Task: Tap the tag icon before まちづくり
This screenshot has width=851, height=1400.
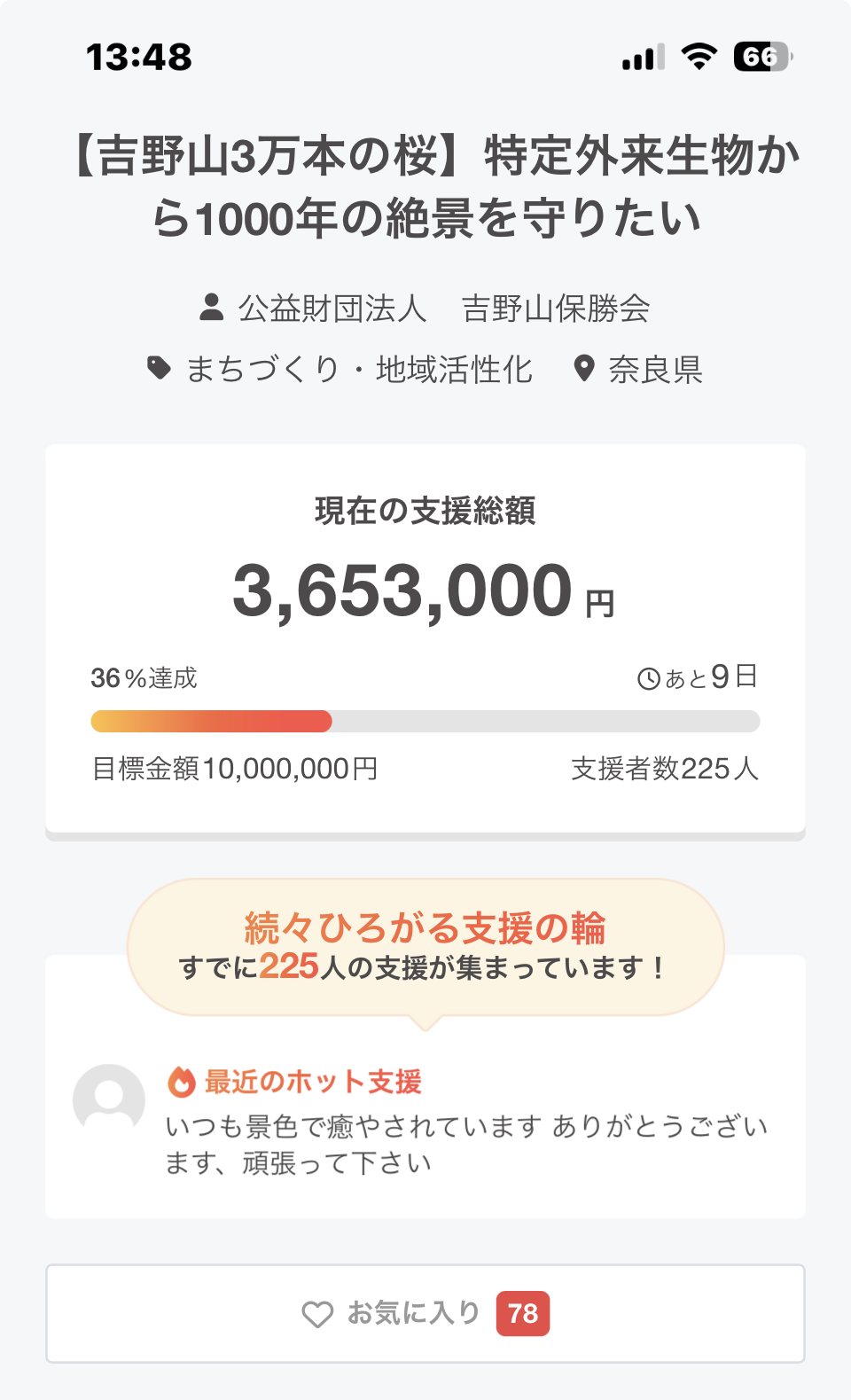Action: [159, 368]
